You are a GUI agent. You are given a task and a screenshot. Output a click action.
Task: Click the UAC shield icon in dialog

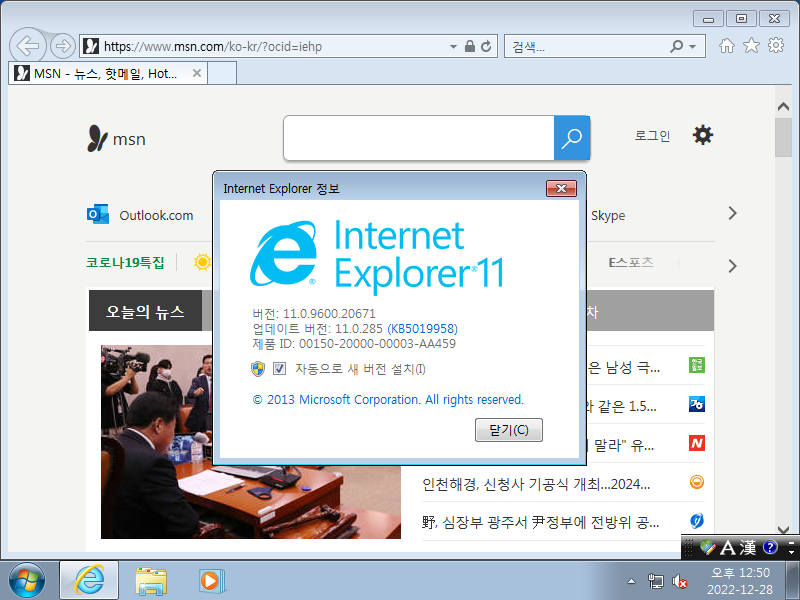click(x=258, y=369)
